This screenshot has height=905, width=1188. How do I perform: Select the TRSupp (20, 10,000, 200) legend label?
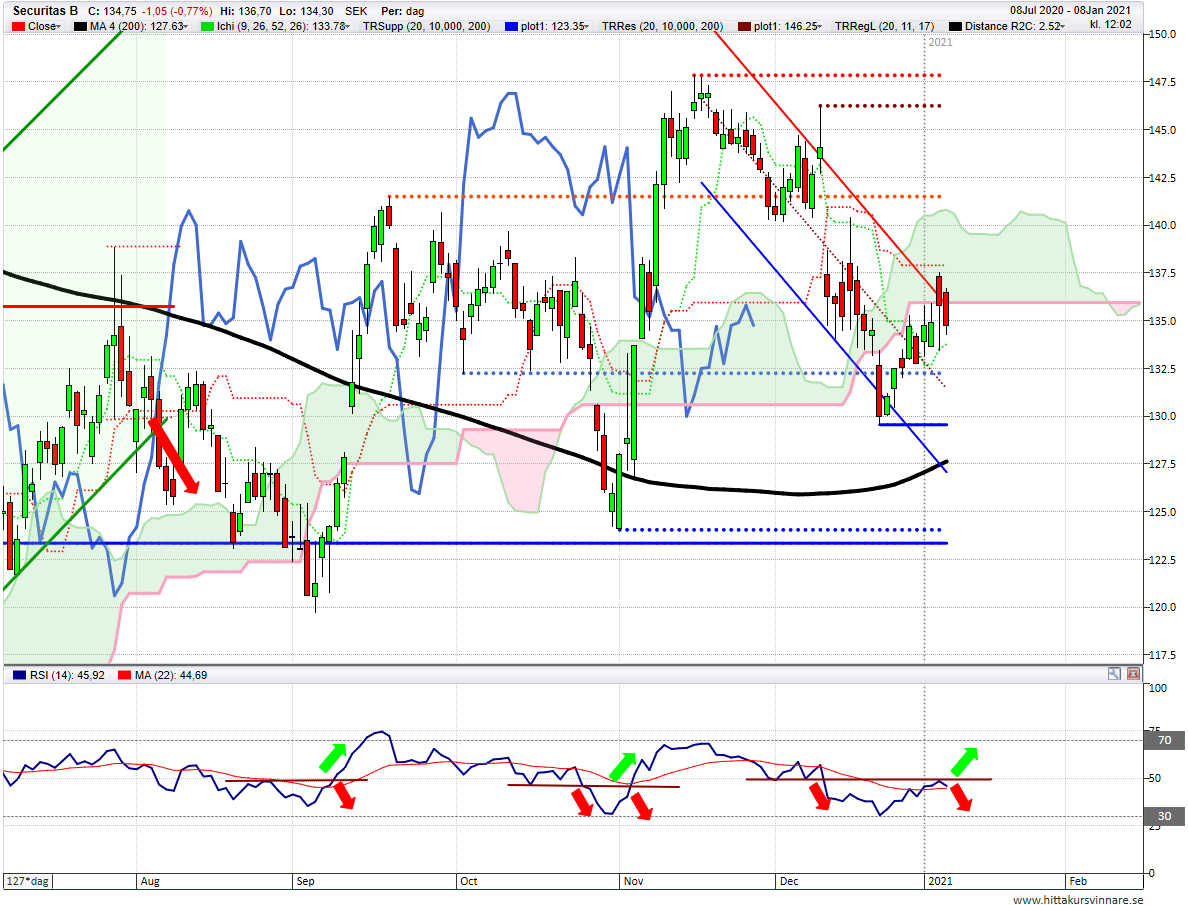[x=427, y=27]
